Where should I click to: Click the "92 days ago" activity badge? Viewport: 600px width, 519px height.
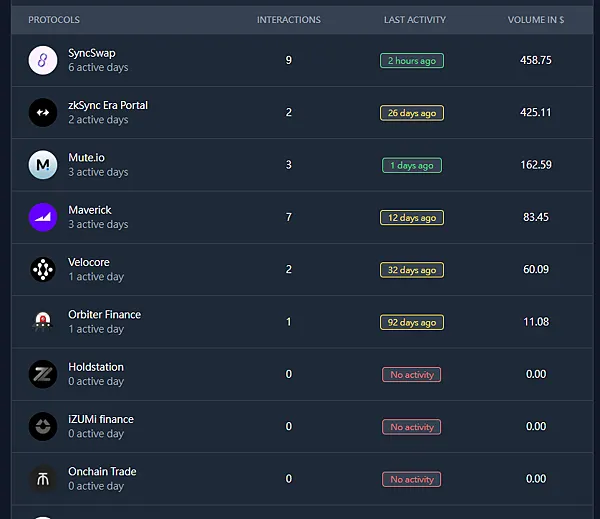412,323
